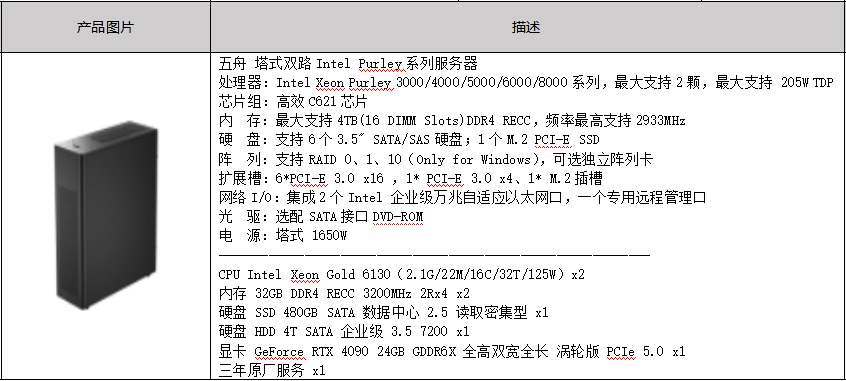Click the 描述 column header
846x381 pixels.
526,28
